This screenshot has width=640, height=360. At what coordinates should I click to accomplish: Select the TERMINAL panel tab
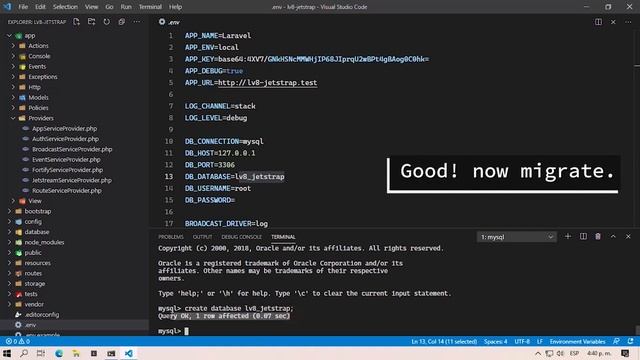point(283,237)
